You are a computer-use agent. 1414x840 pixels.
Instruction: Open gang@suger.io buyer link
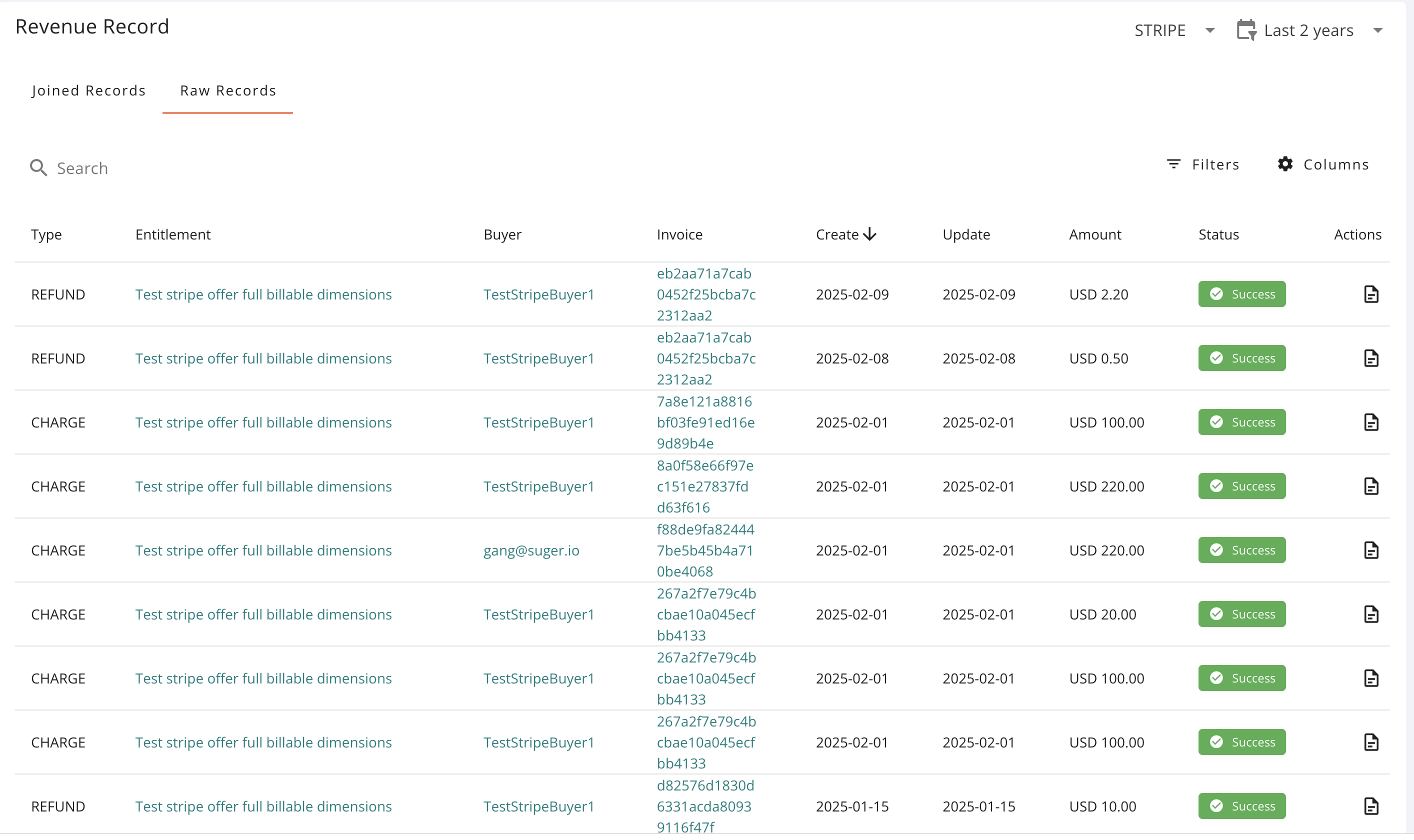coord(531,550)
